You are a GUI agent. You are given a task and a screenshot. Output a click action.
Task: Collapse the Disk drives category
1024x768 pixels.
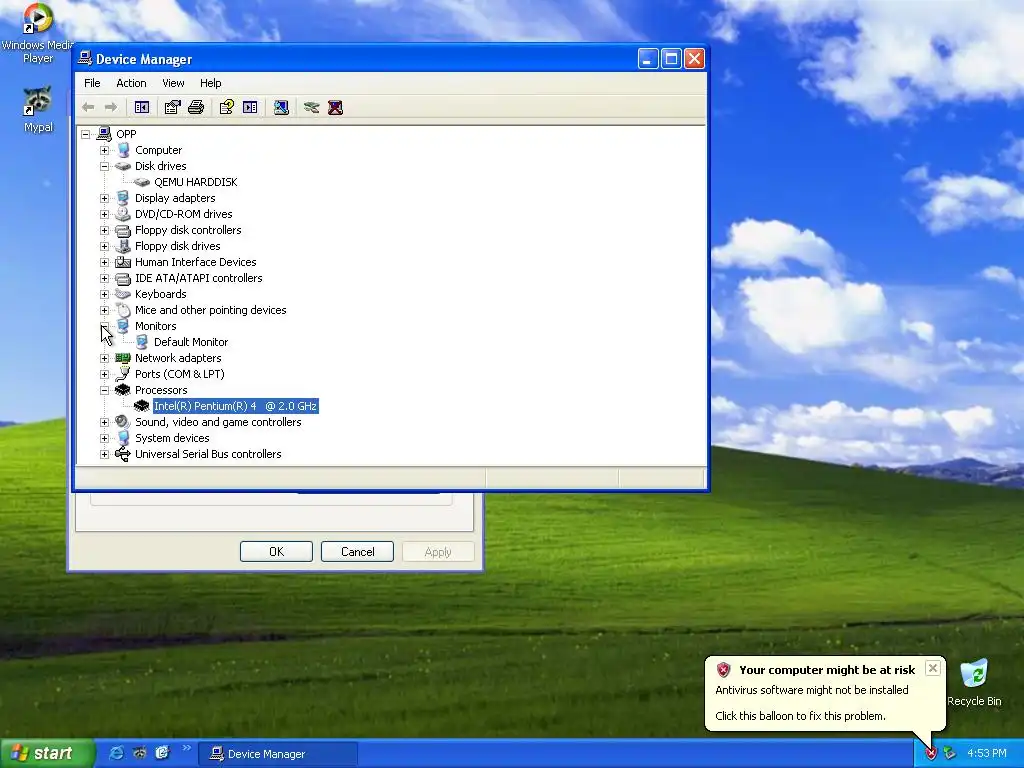[104, 166]
